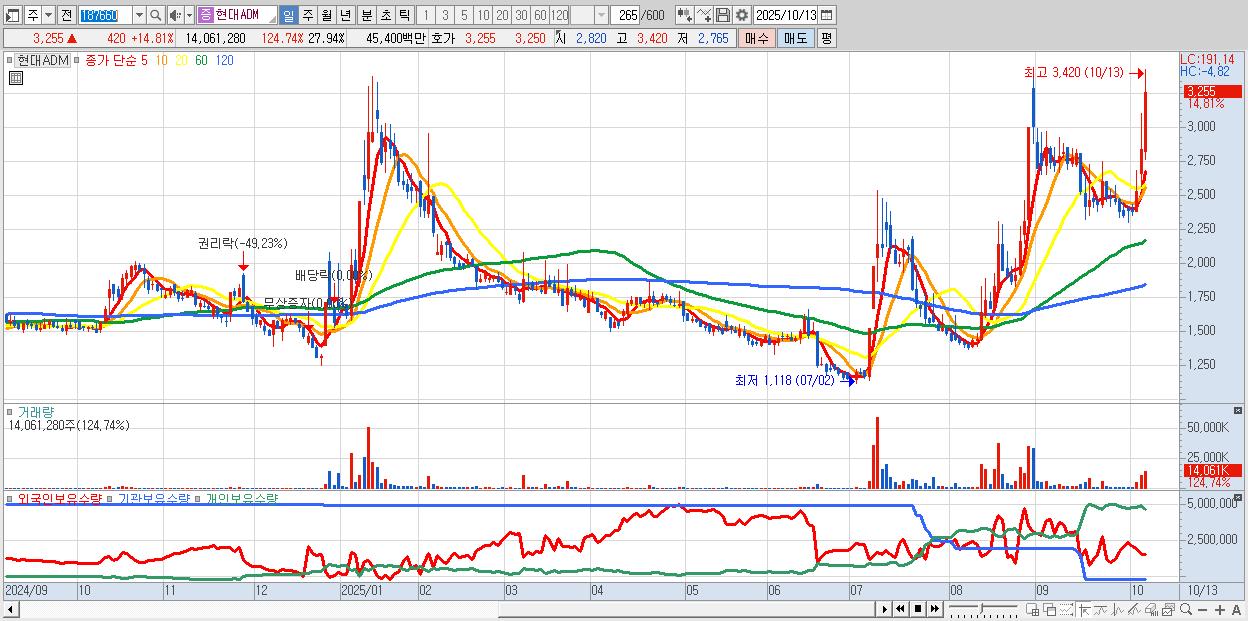Select the 년 (yearly) period toggle

point(345,15)
